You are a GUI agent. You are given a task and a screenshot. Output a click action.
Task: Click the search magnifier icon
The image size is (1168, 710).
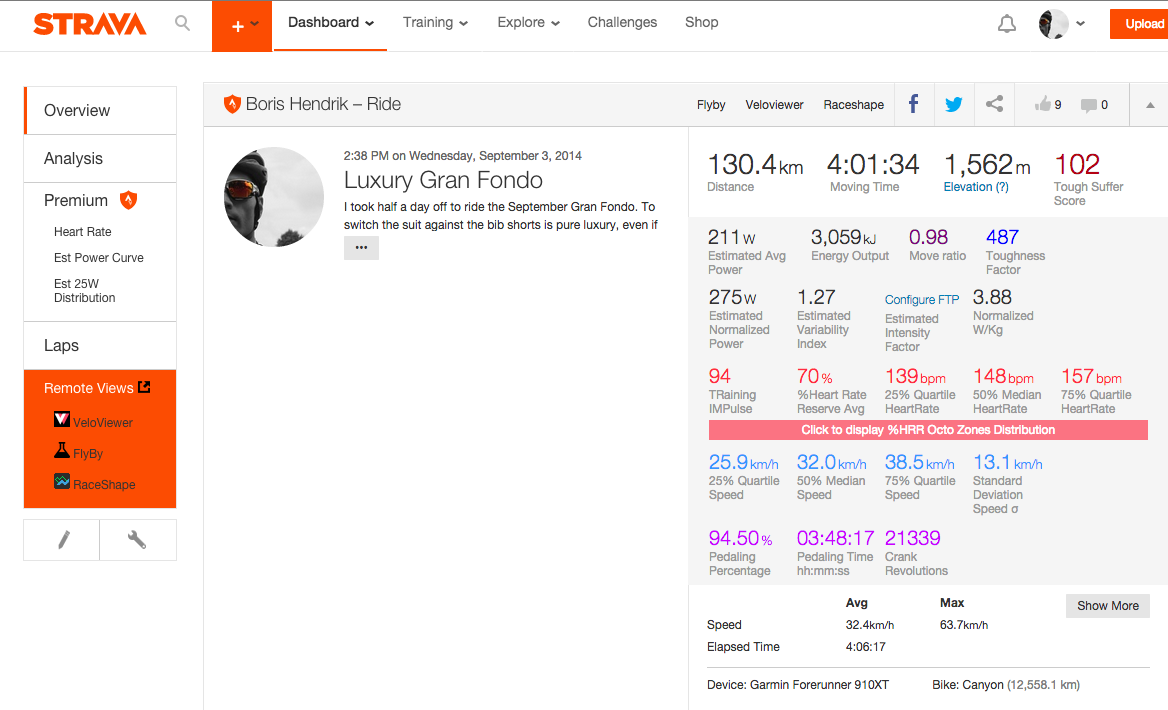182,22
